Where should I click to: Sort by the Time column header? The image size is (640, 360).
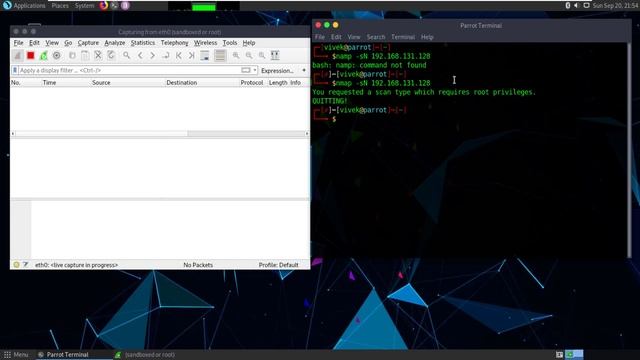point(49,82)
